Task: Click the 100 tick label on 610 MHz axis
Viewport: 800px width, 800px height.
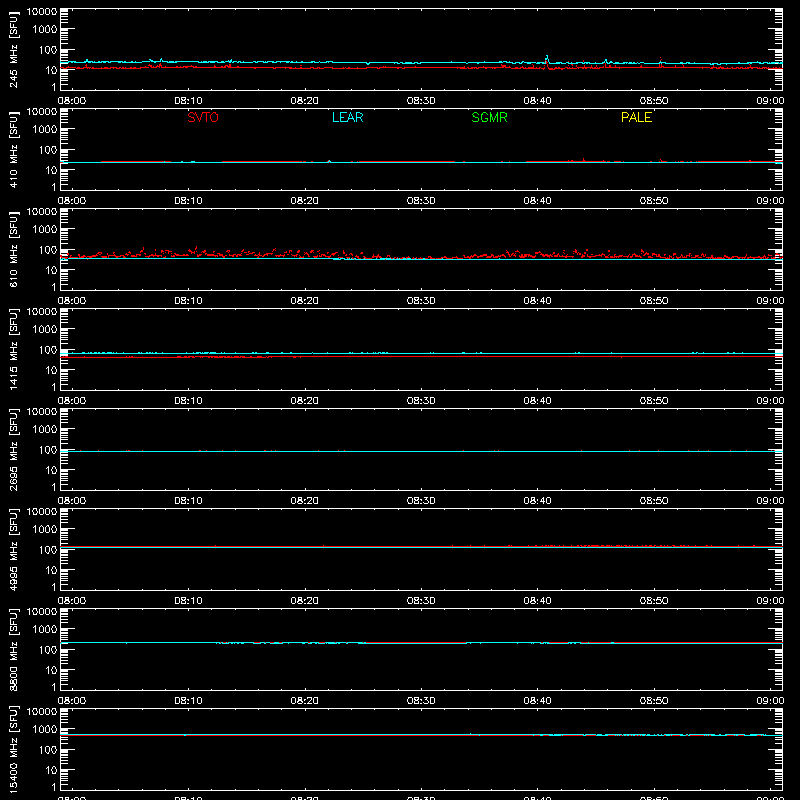Action: (x=48, y=250)
